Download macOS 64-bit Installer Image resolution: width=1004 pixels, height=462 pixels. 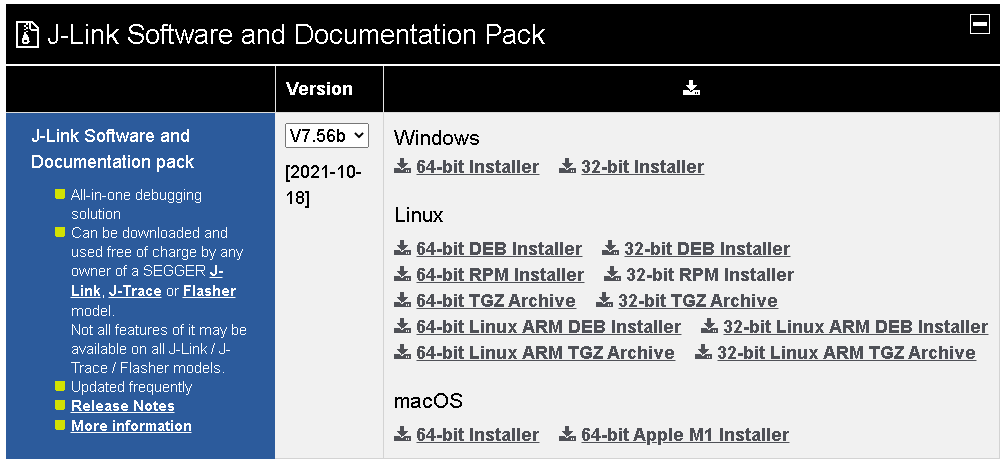pos(478,435)
